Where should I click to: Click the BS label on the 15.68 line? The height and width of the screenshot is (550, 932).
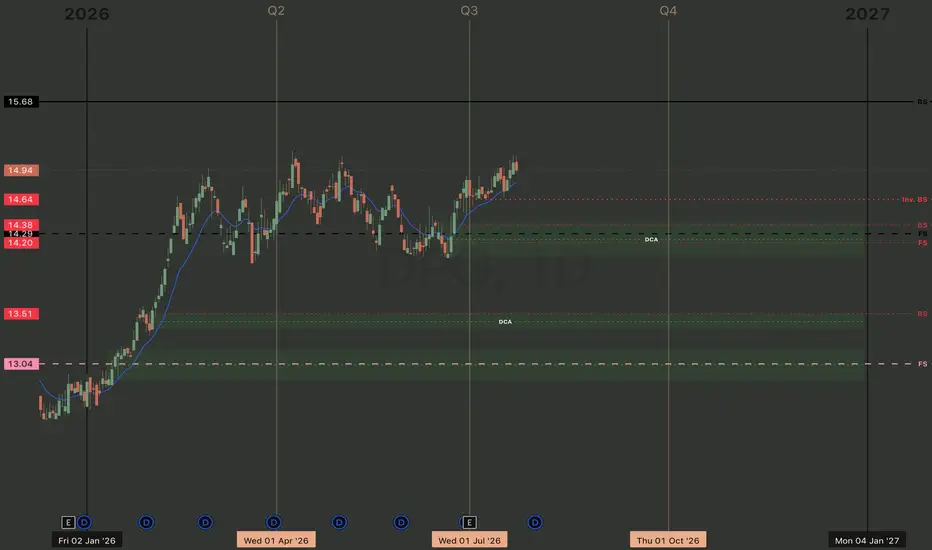922,102
